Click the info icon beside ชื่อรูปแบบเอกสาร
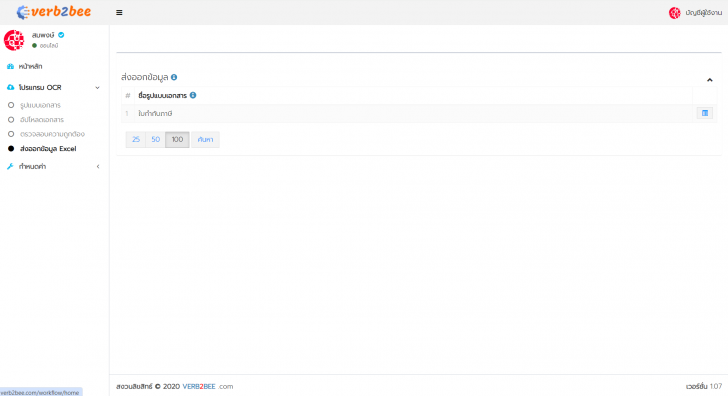Viewport: 728px width, 396px height. coord(193,95)
